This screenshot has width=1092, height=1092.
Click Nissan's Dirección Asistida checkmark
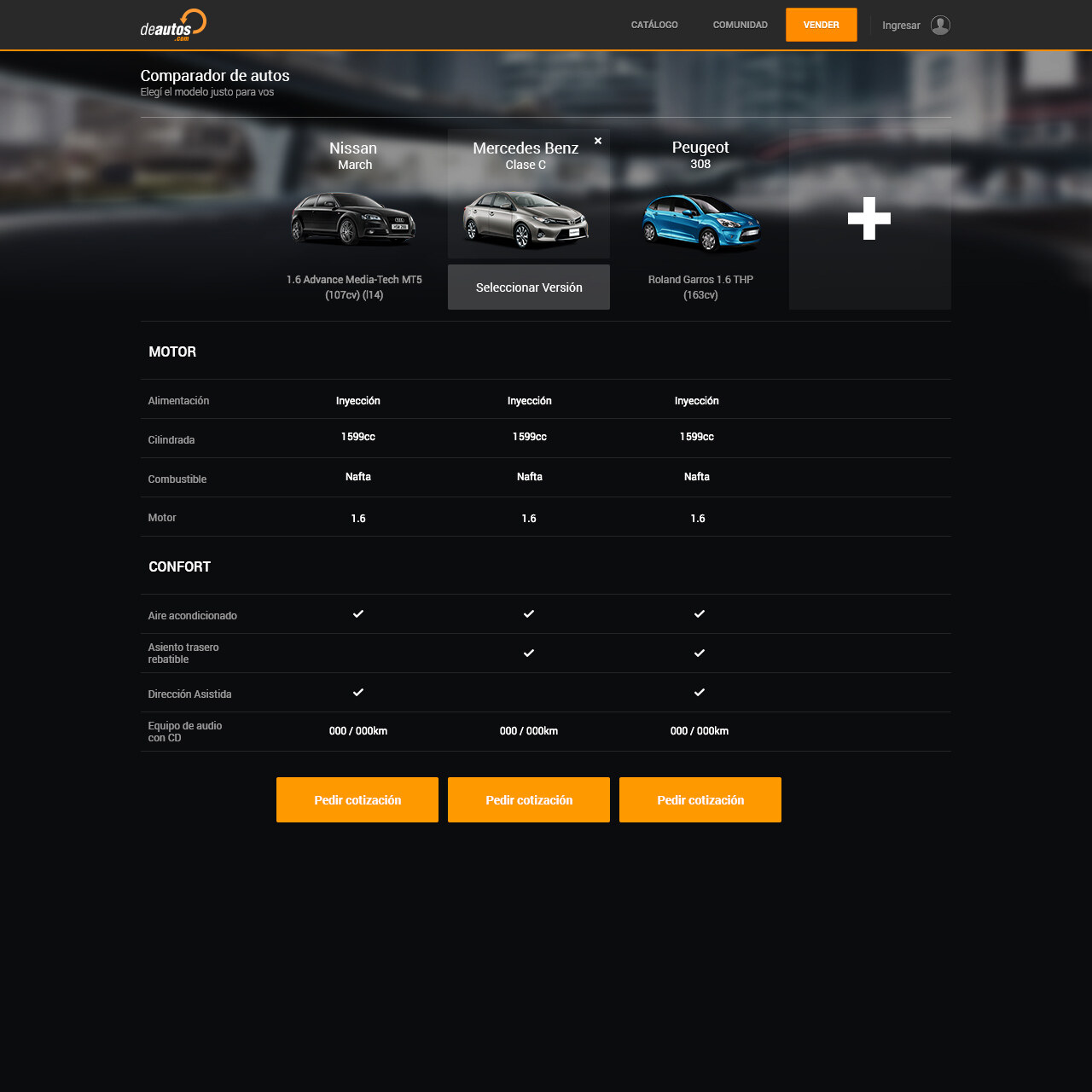point(358,692)
